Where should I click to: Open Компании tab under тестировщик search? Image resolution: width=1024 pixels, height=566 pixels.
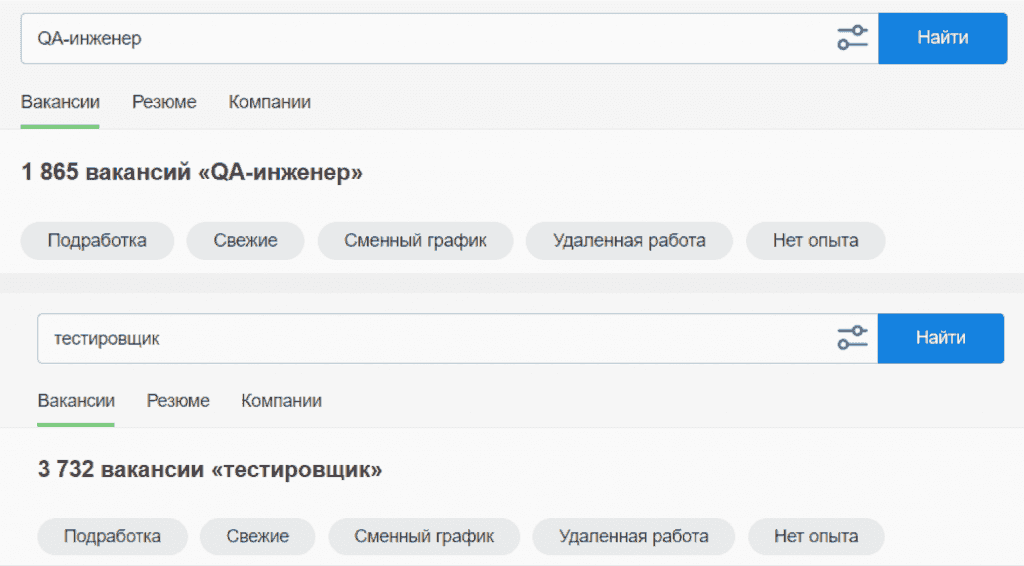[x=281, y=401]
